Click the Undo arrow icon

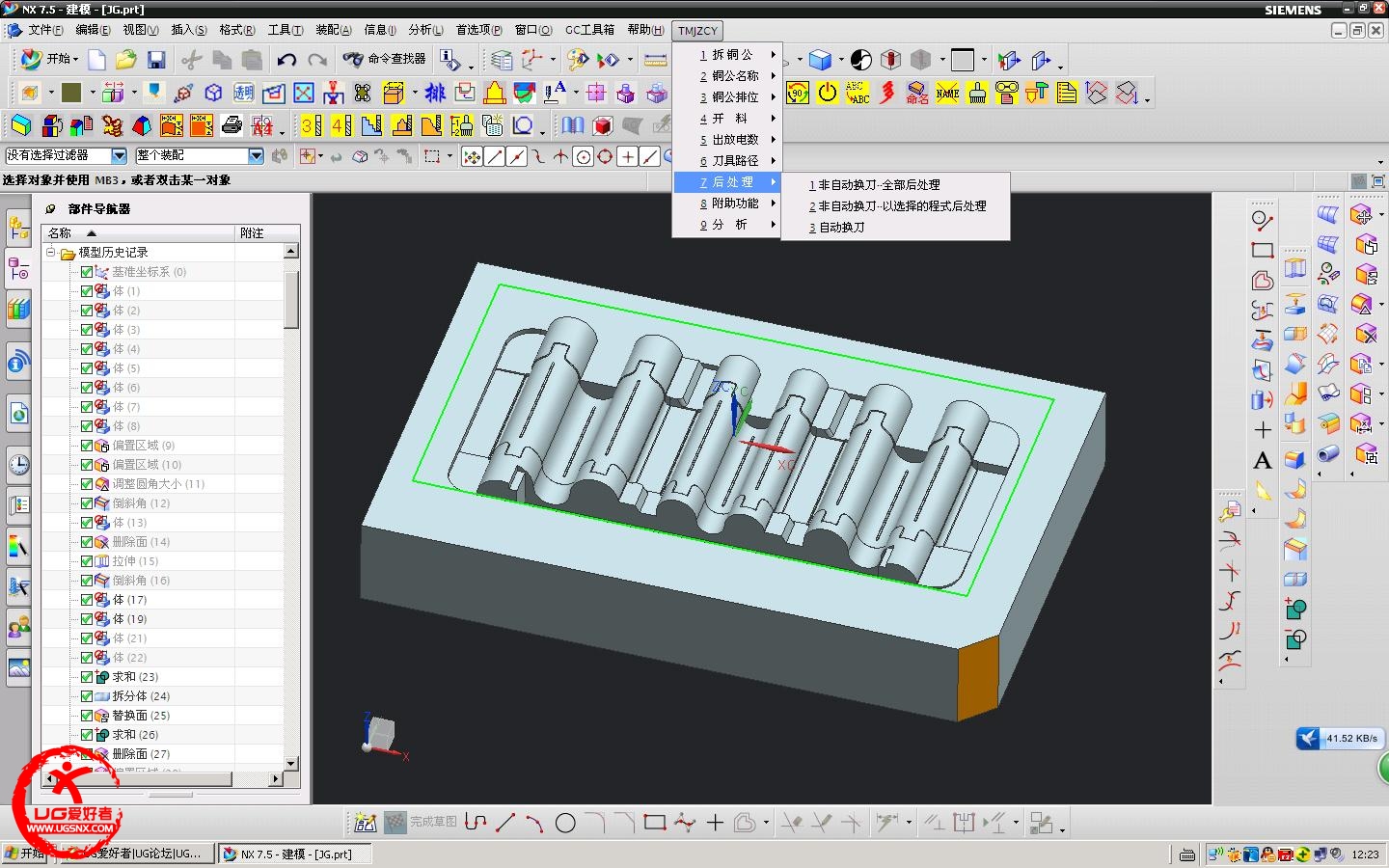coord(286,60)
